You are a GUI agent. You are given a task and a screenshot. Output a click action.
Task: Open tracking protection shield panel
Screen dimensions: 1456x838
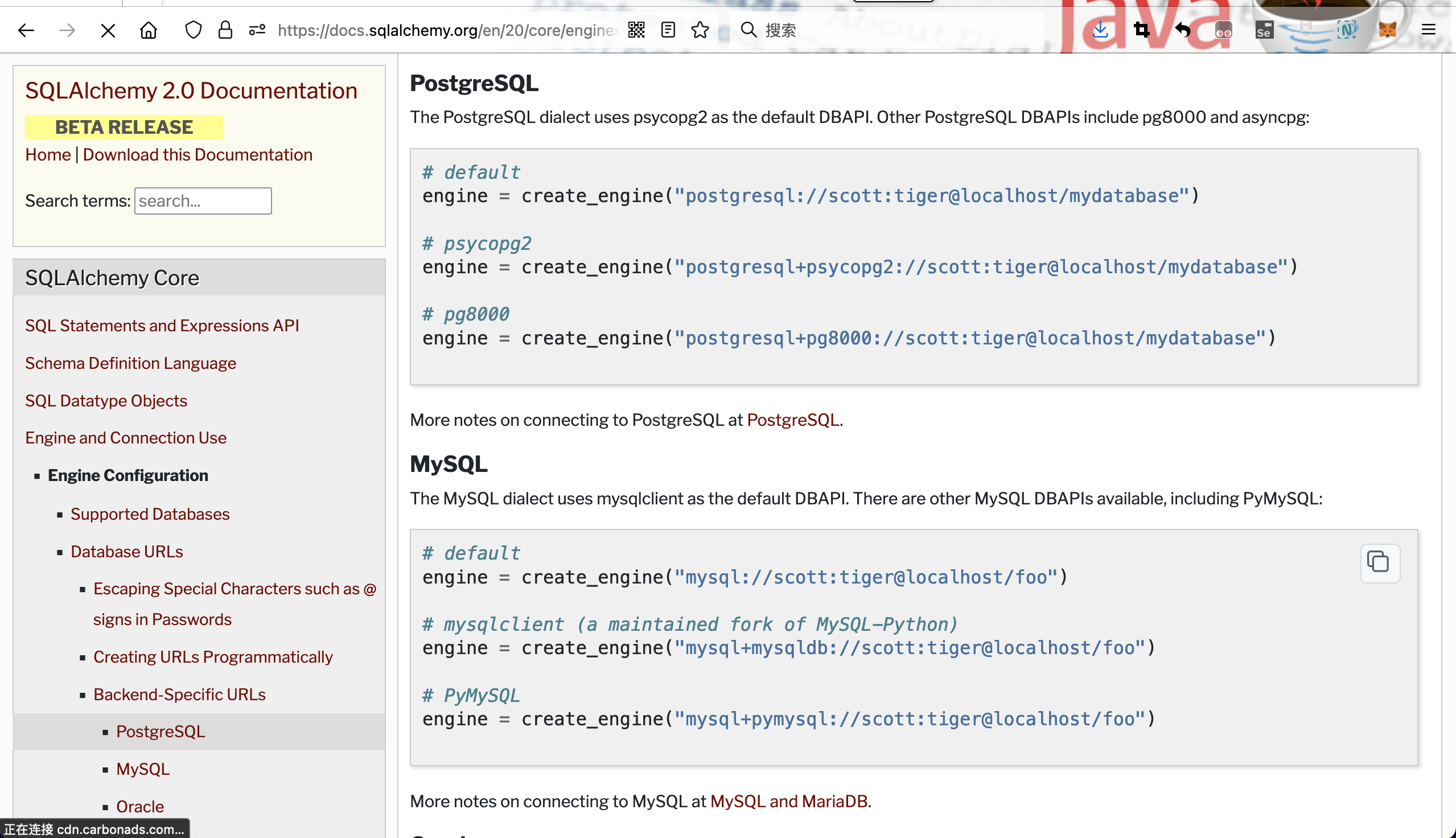(194, 30)
